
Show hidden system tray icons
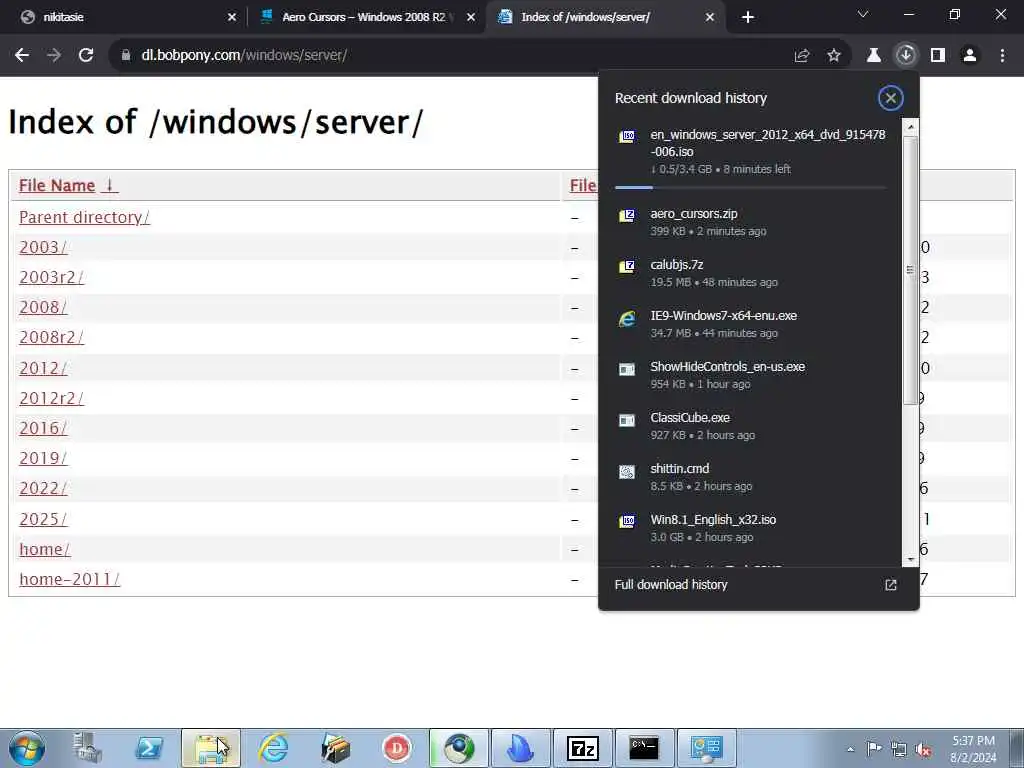(850, 750)
